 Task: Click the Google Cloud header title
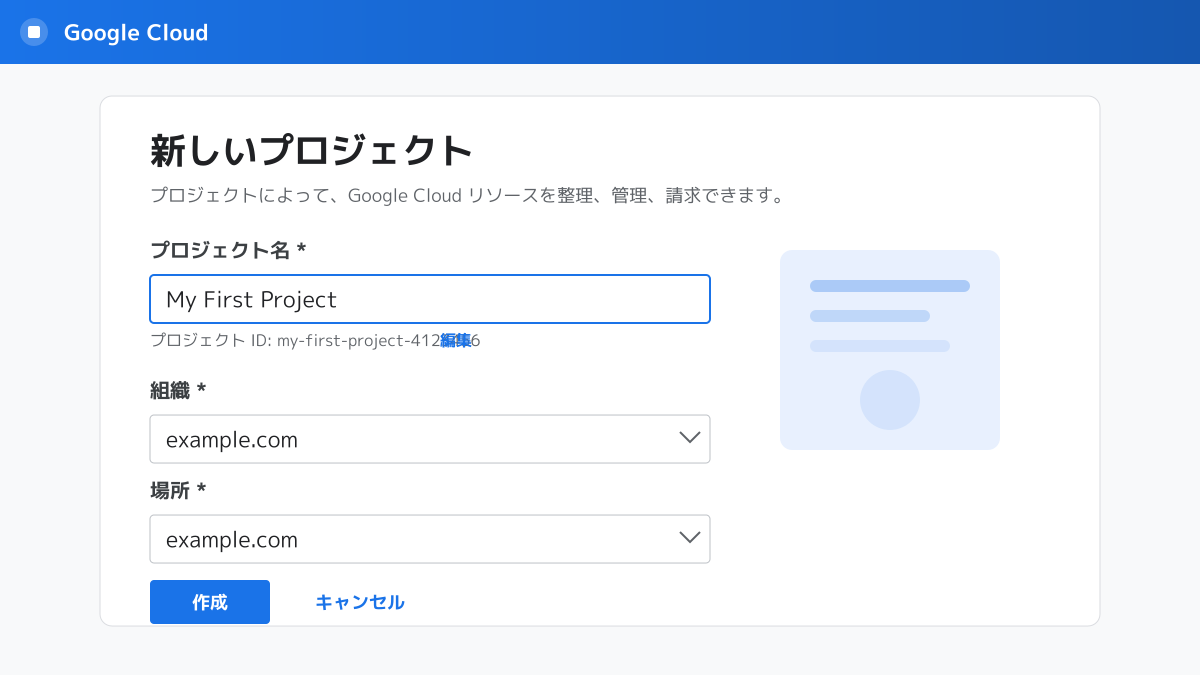(x=136, y=32)
